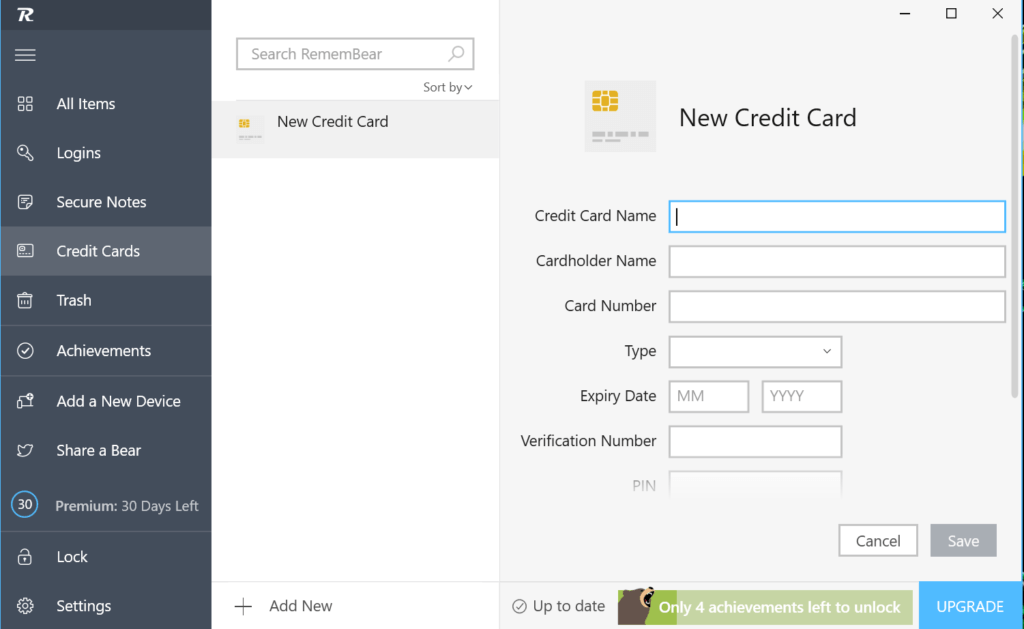Viewport: 1024px width, 629px height.
Task: Minimize the RememBear window
Action: coord(904,14)
